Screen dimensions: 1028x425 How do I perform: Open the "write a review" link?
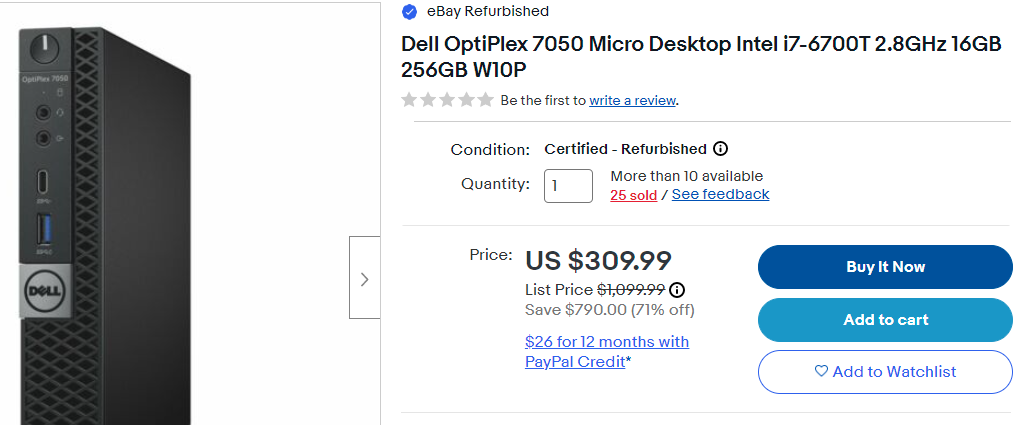[632, 100]
